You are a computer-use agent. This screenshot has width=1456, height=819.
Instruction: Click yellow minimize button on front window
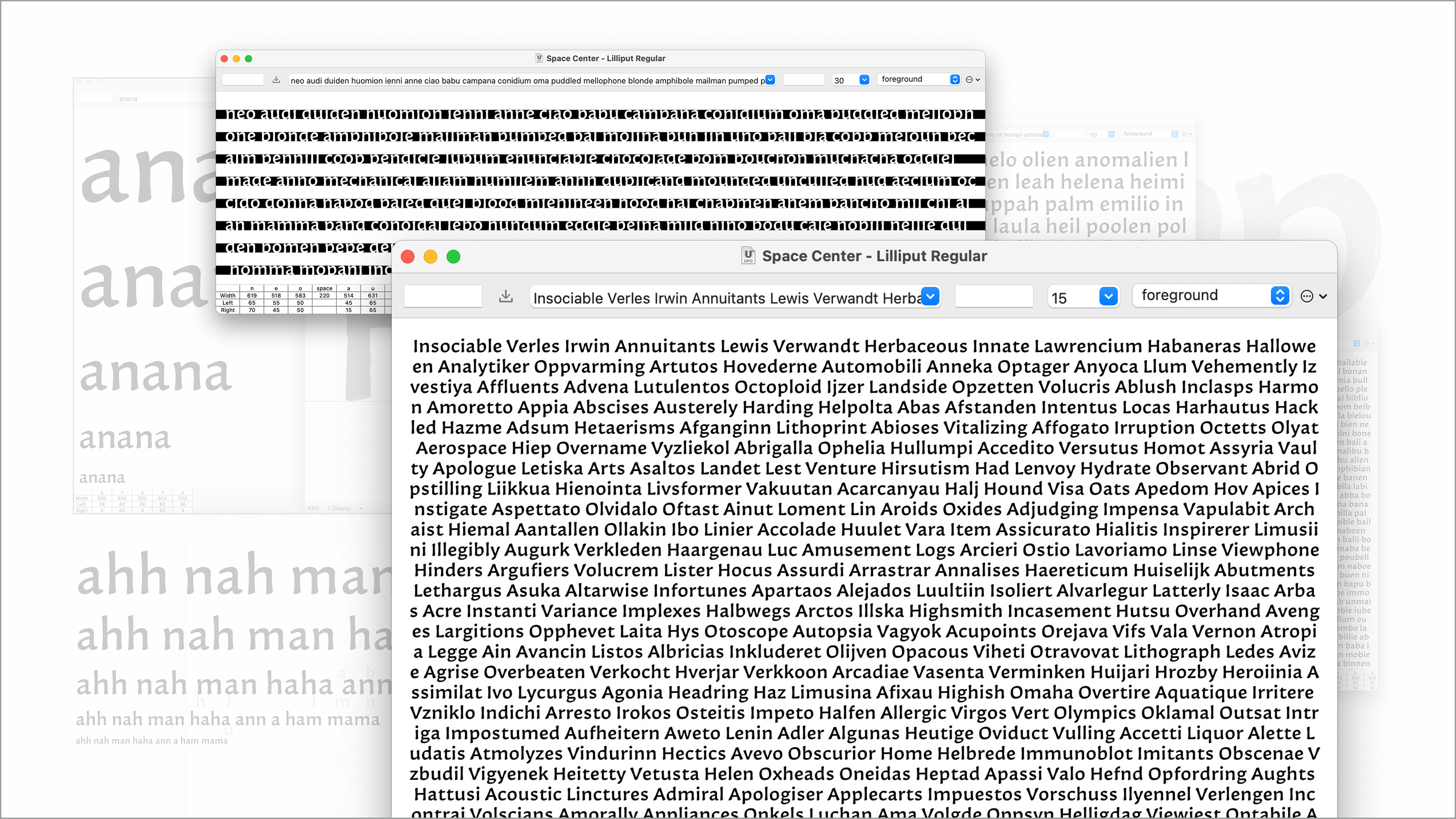click(430, 257)
